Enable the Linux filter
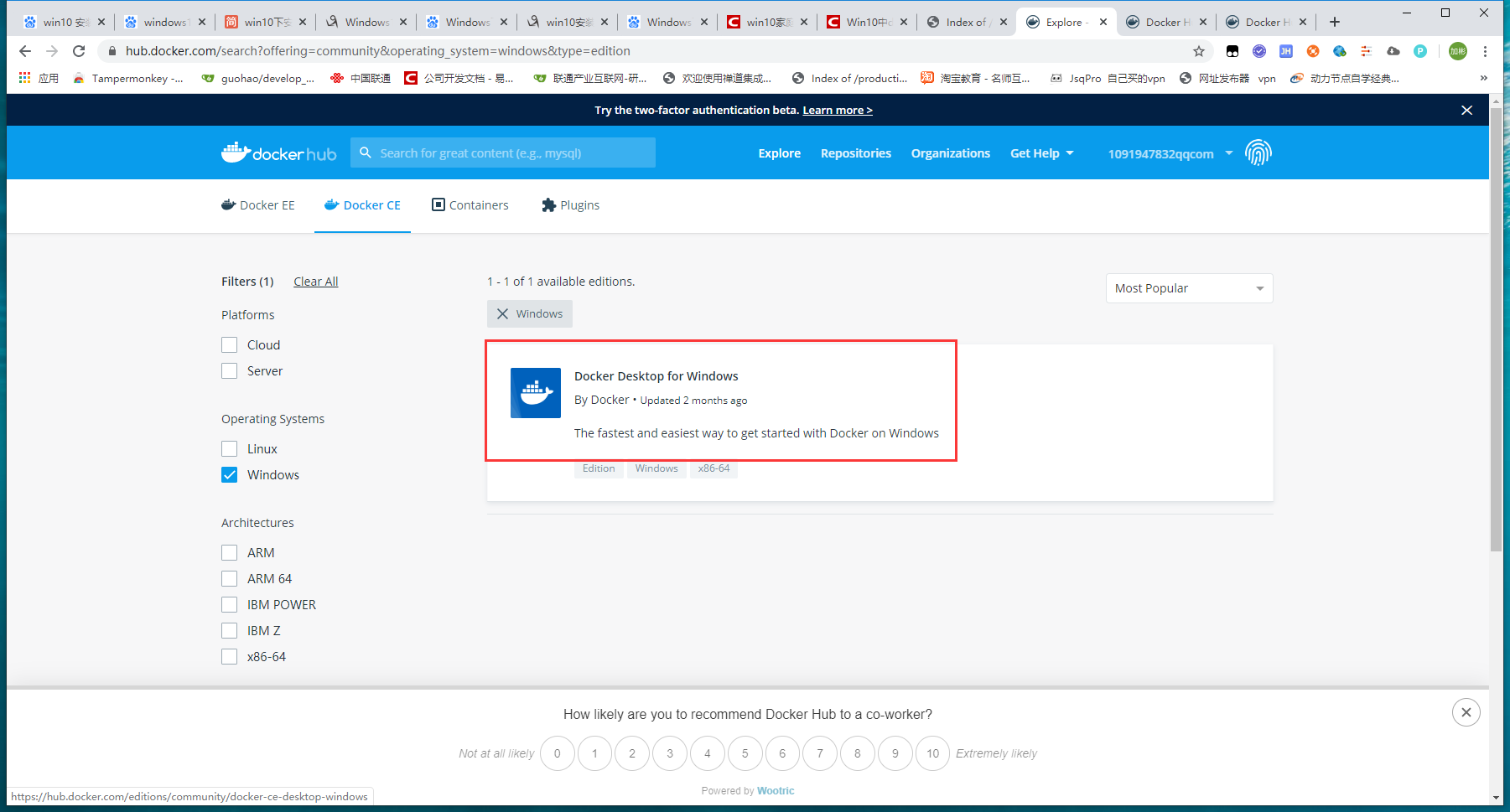The image size is (1510, 812). click(x=229, y=448)
